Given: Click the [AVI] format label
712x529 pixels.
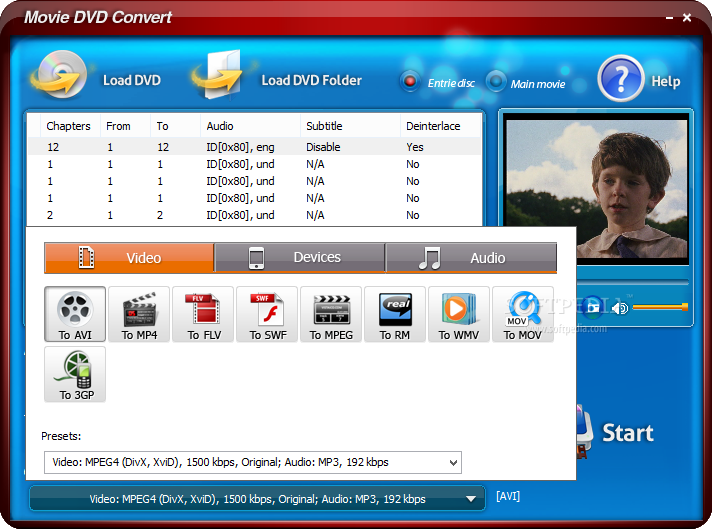Looking at the screenshot, I should point(508,496).
